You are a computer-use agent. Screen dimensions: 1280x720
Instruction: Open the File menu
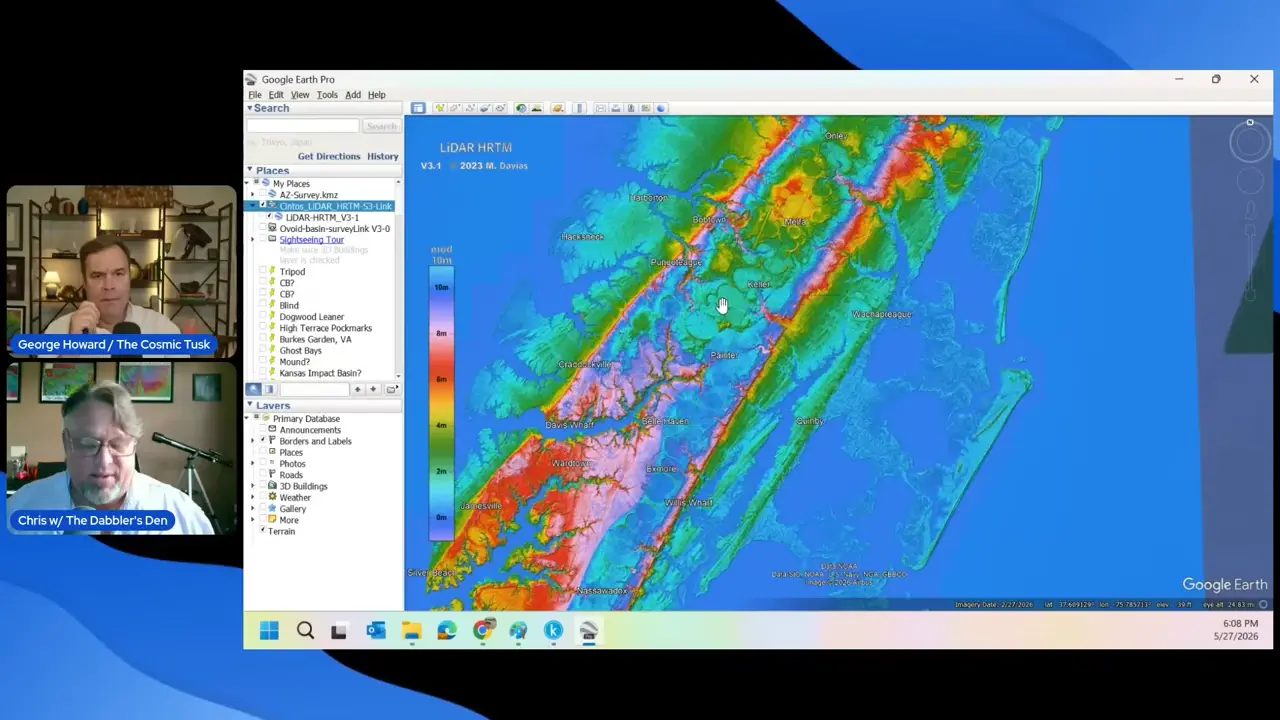[255, 95]
